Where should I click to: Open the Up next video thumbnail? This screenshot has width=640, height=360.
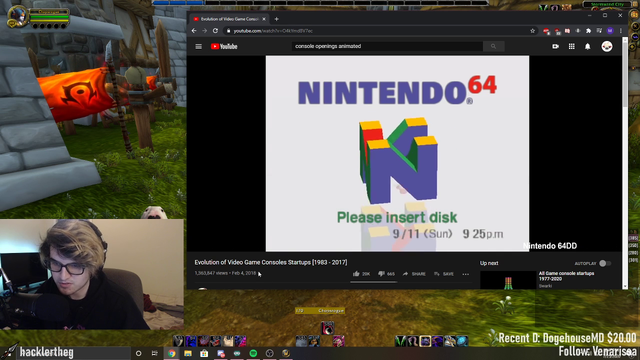coord(508,280)
